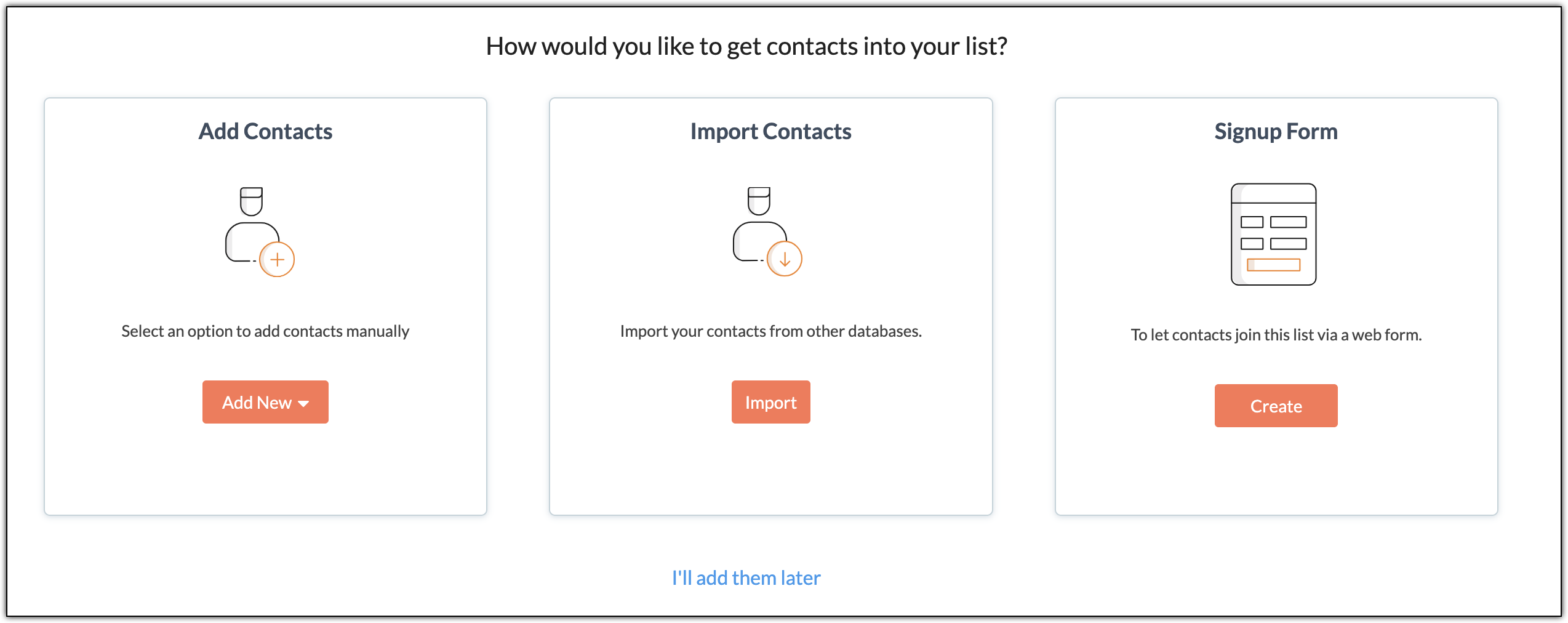Image resolution: width=1568 pixels, height=623 pixels.
Task: Select the Signup Form card heading
Action: (1276, 131)
